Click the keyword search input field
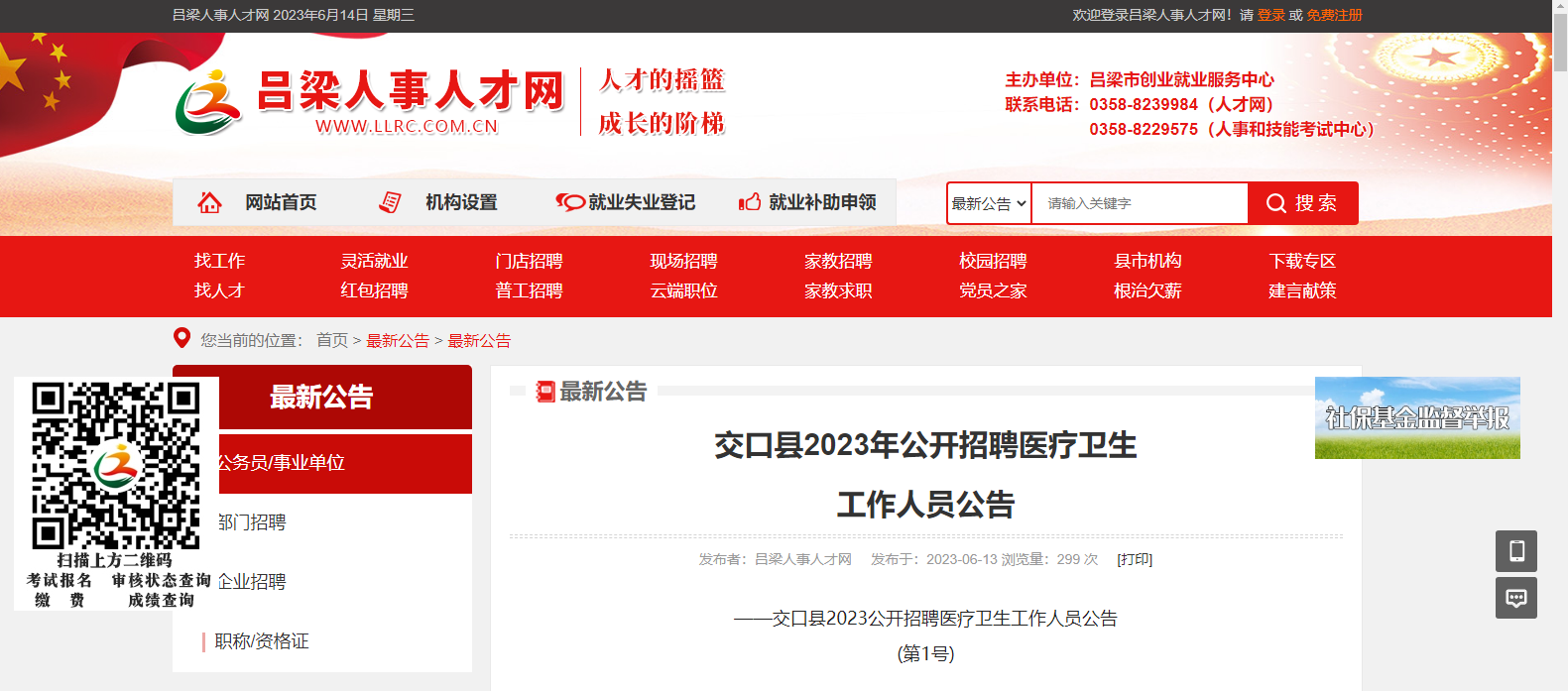Viewport: 1568px width, 691px height. (1139, 203)
